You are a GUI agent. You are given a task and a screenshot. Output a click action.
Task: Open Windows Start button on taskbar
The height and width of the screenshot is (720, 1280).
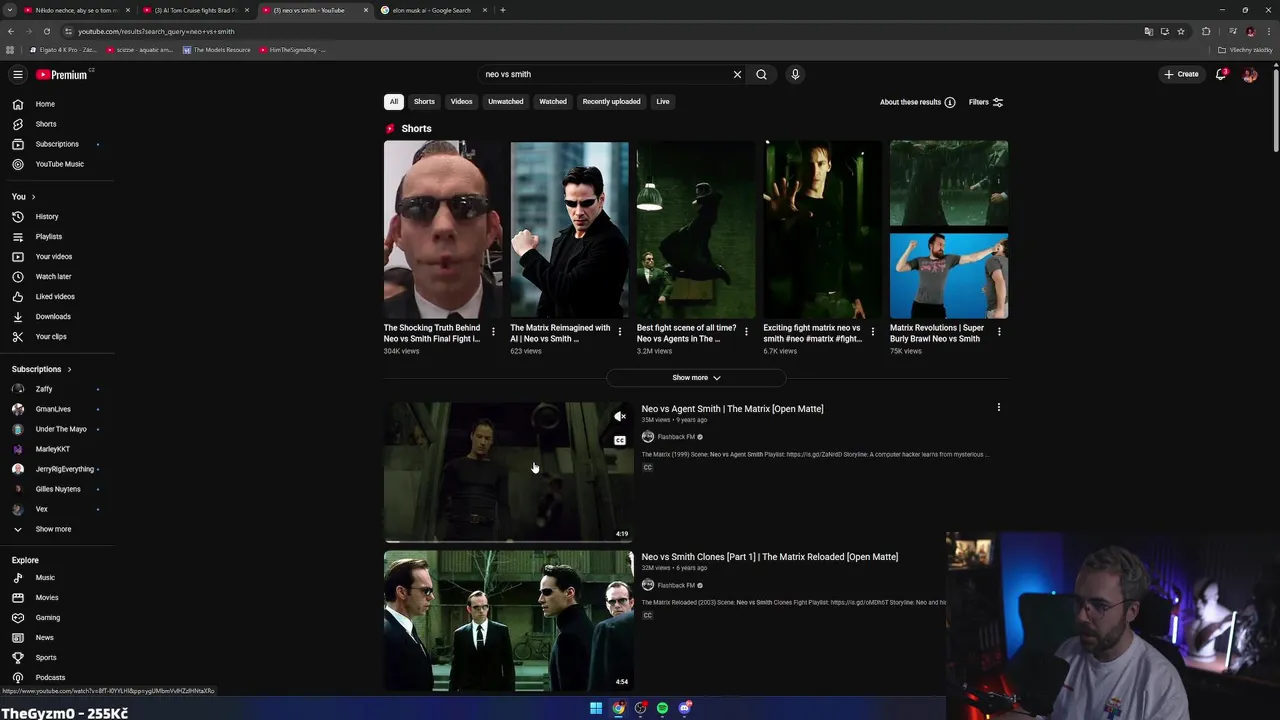click(596, 708)
